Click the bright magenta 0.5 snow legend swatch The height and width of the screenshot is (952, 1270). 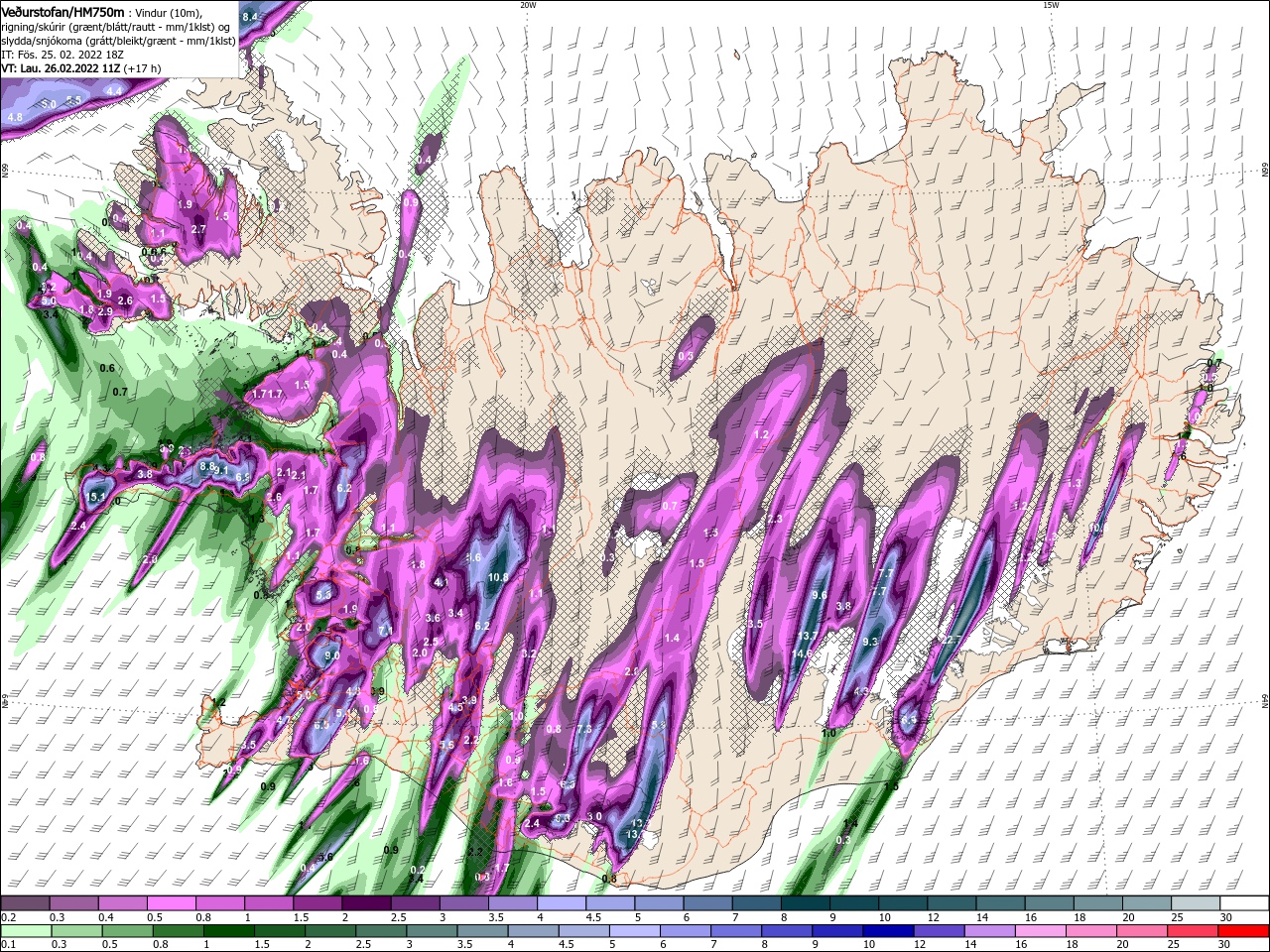171,904
